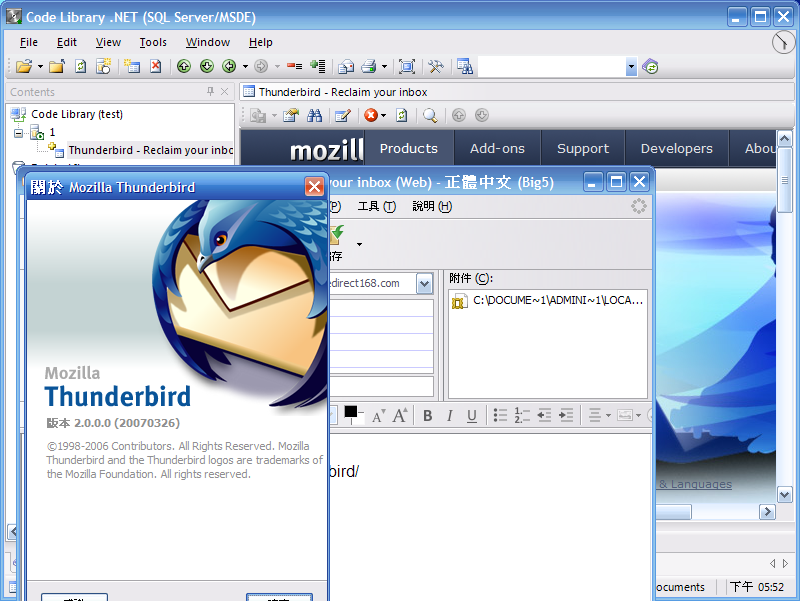
Task: Click the delete page red X icon
Action: pos(156,66)
